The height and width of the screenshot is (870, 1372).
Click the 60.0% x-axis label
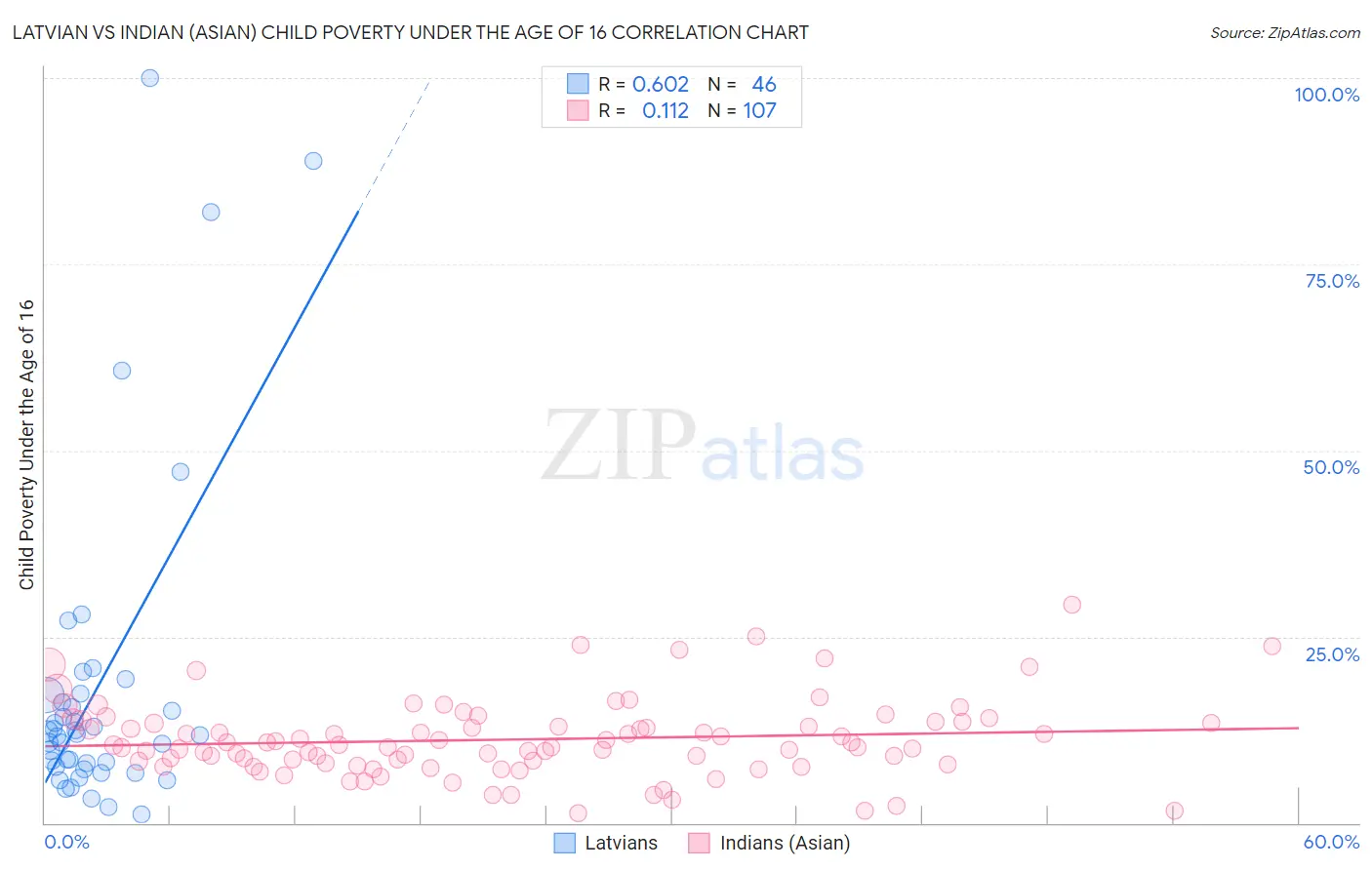coord(1331,842)
